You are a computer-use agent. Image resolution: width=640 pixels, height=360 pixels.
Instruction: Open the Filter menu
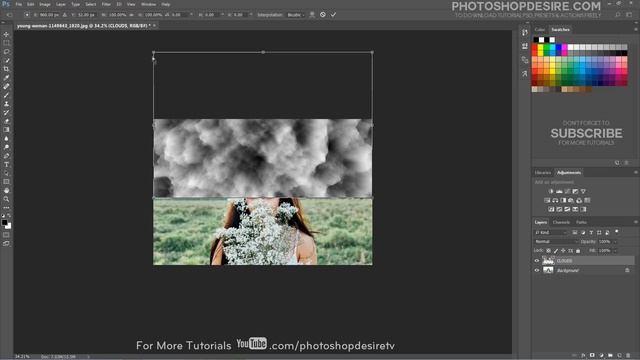(106, 4)
